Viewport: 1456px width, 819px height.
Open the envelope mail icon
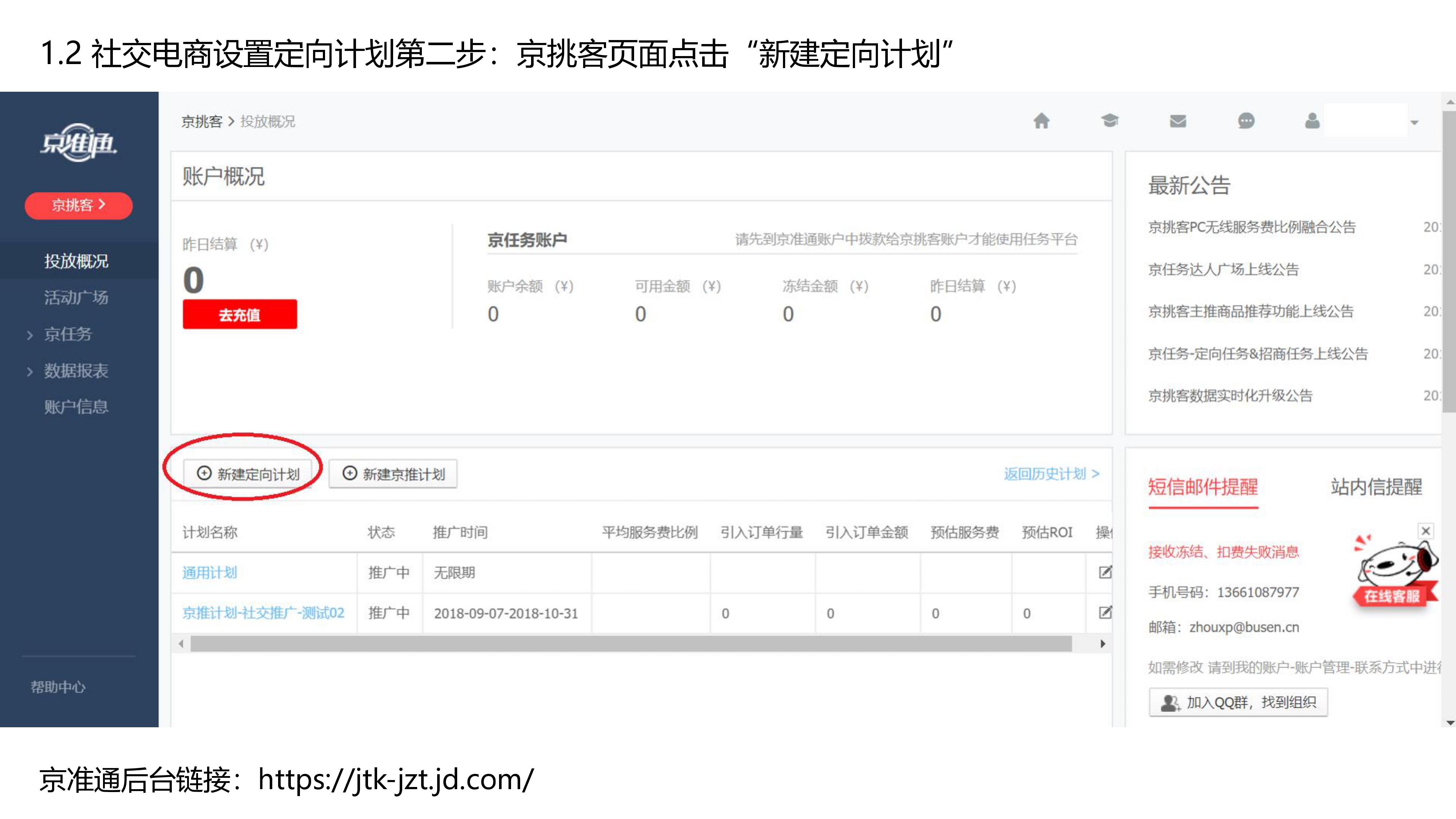coord(1178,121)
